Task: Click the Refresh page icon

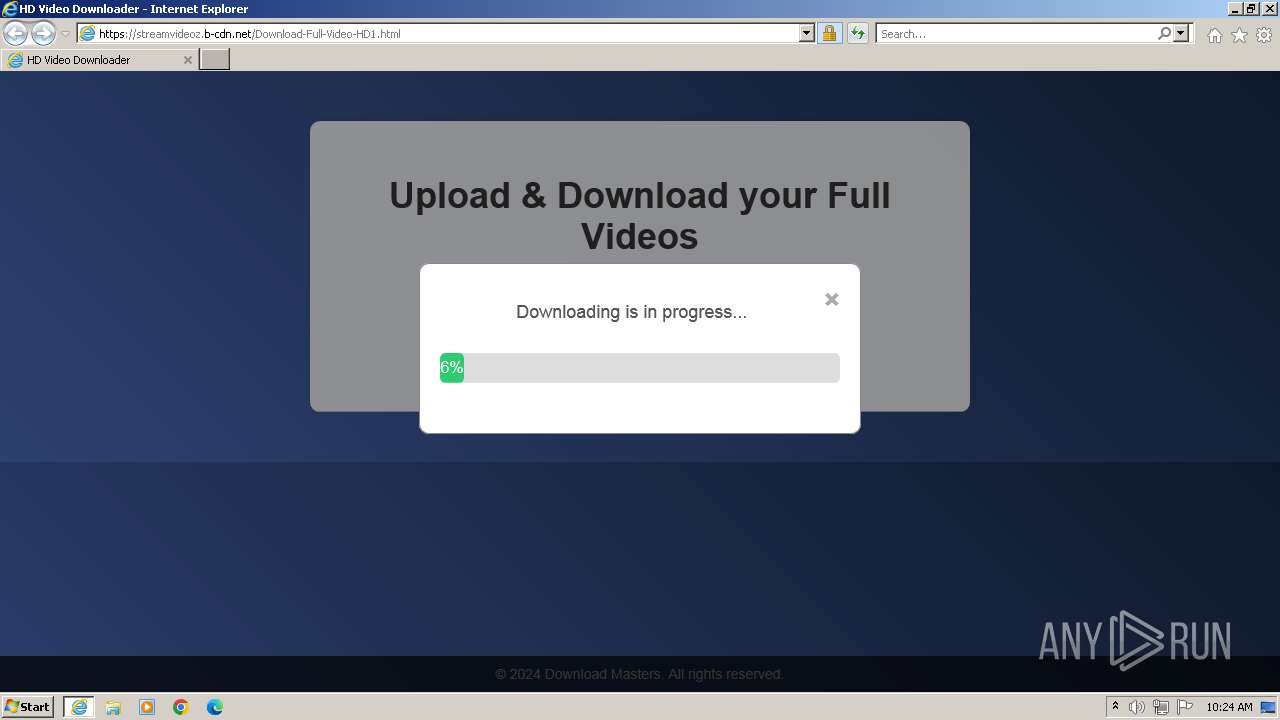Action: [857, 33]
